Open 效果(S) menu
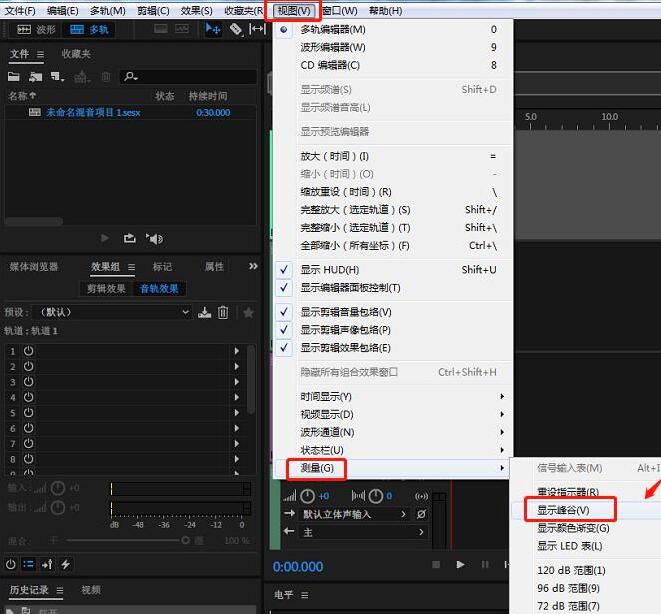The width and height of the screenshot is (661, 614). click(x=196, y=11)
